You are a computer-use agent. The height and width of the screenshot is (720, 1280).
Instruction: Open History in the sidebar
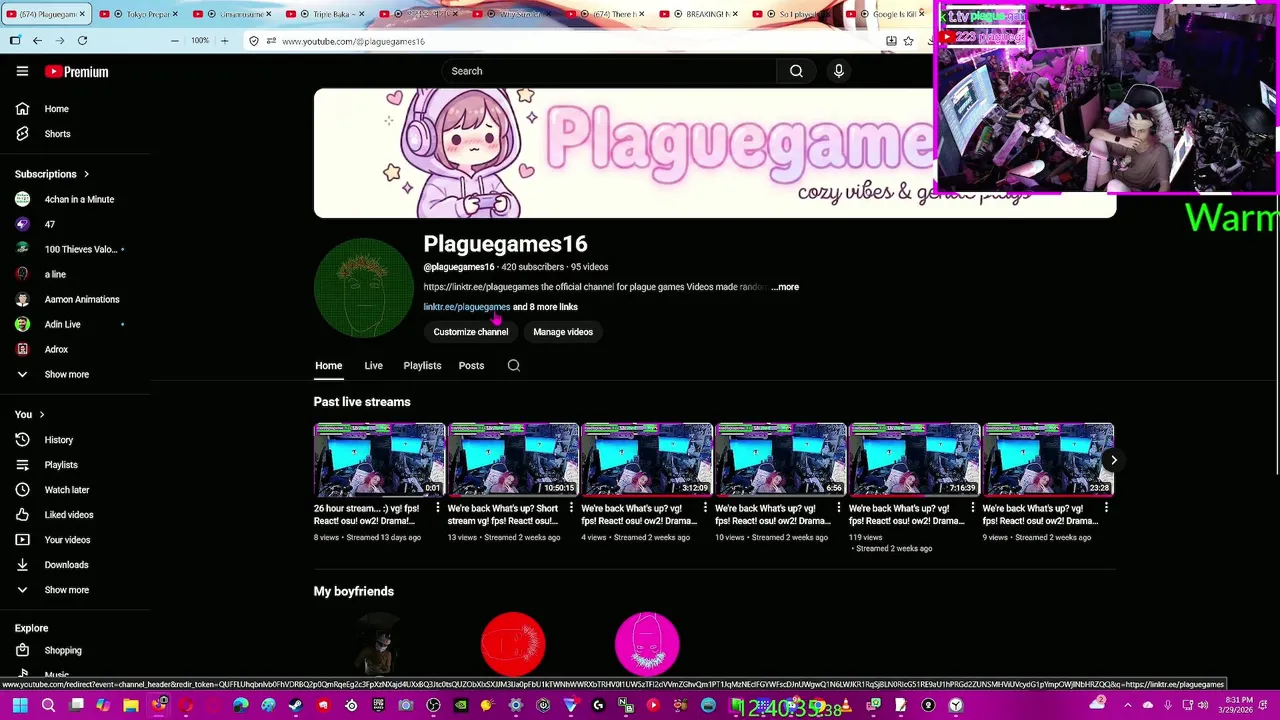(58, 440)
